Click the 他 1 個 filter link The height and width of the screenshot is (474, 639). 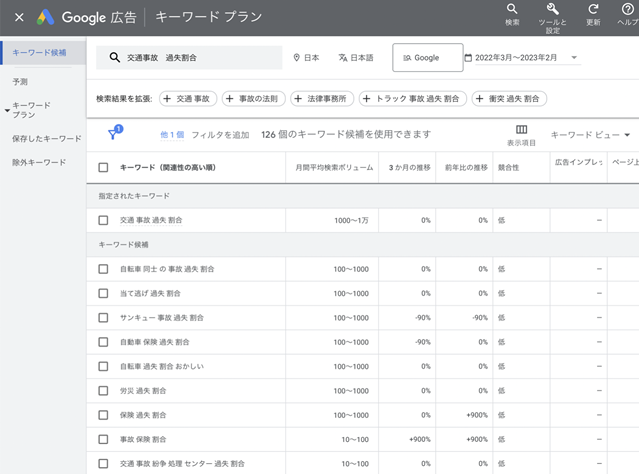tap(172, 134)
